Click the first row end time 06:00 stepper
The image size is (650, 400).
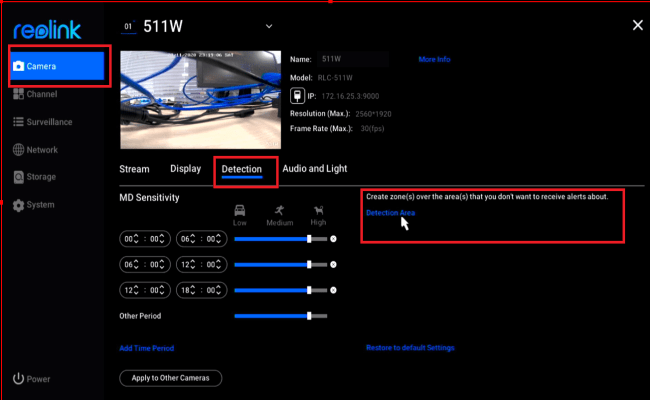pos(201,239)
